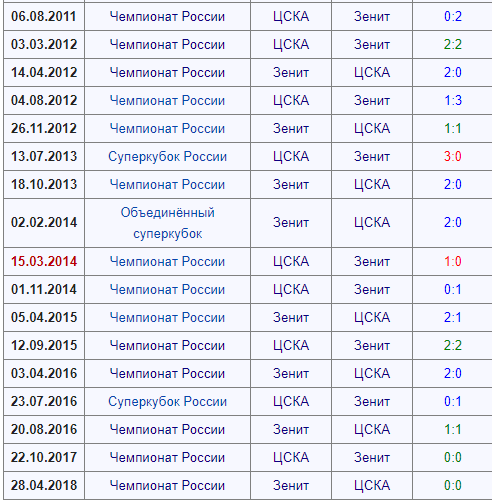Click ЦСКА in the 04.08.2012 row
The height and width of the screenshot is (500, 492).
[291, 100]
